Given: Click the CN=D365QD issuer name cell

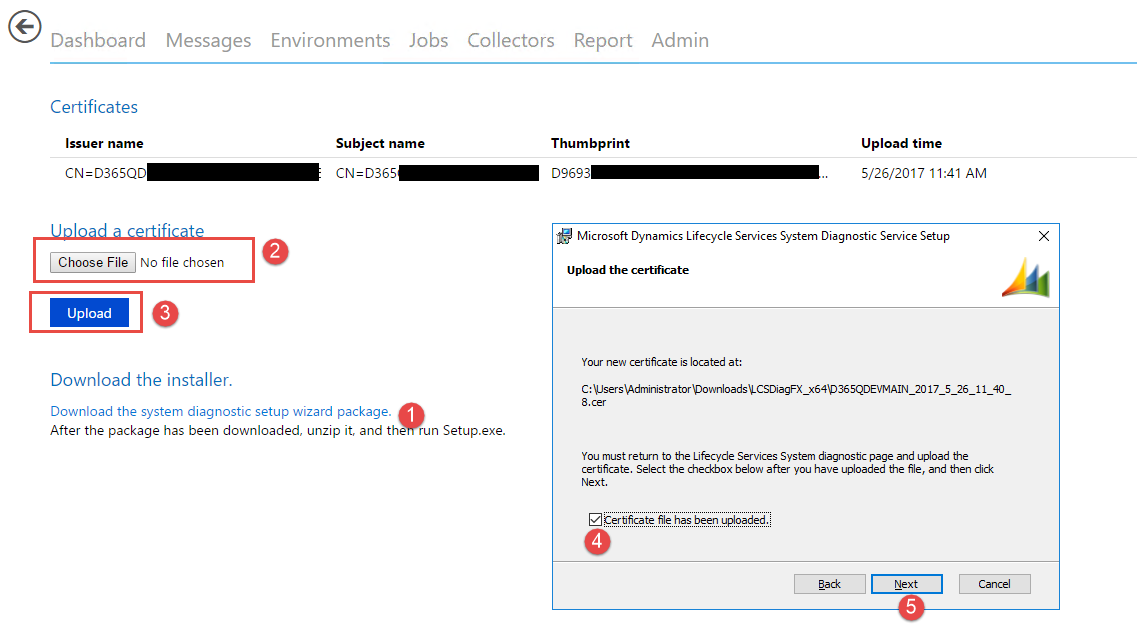Looking at the screenshot, I should [192, 173].
